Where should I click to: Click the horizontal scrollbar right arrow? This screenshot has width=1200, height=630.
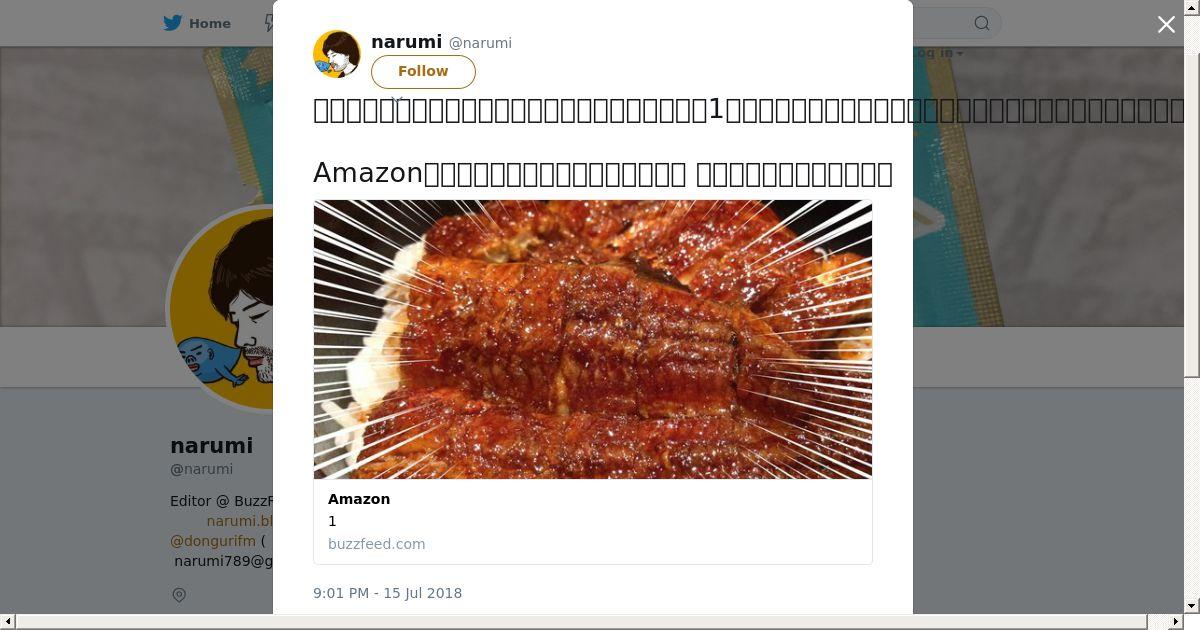click(1175, 622)
